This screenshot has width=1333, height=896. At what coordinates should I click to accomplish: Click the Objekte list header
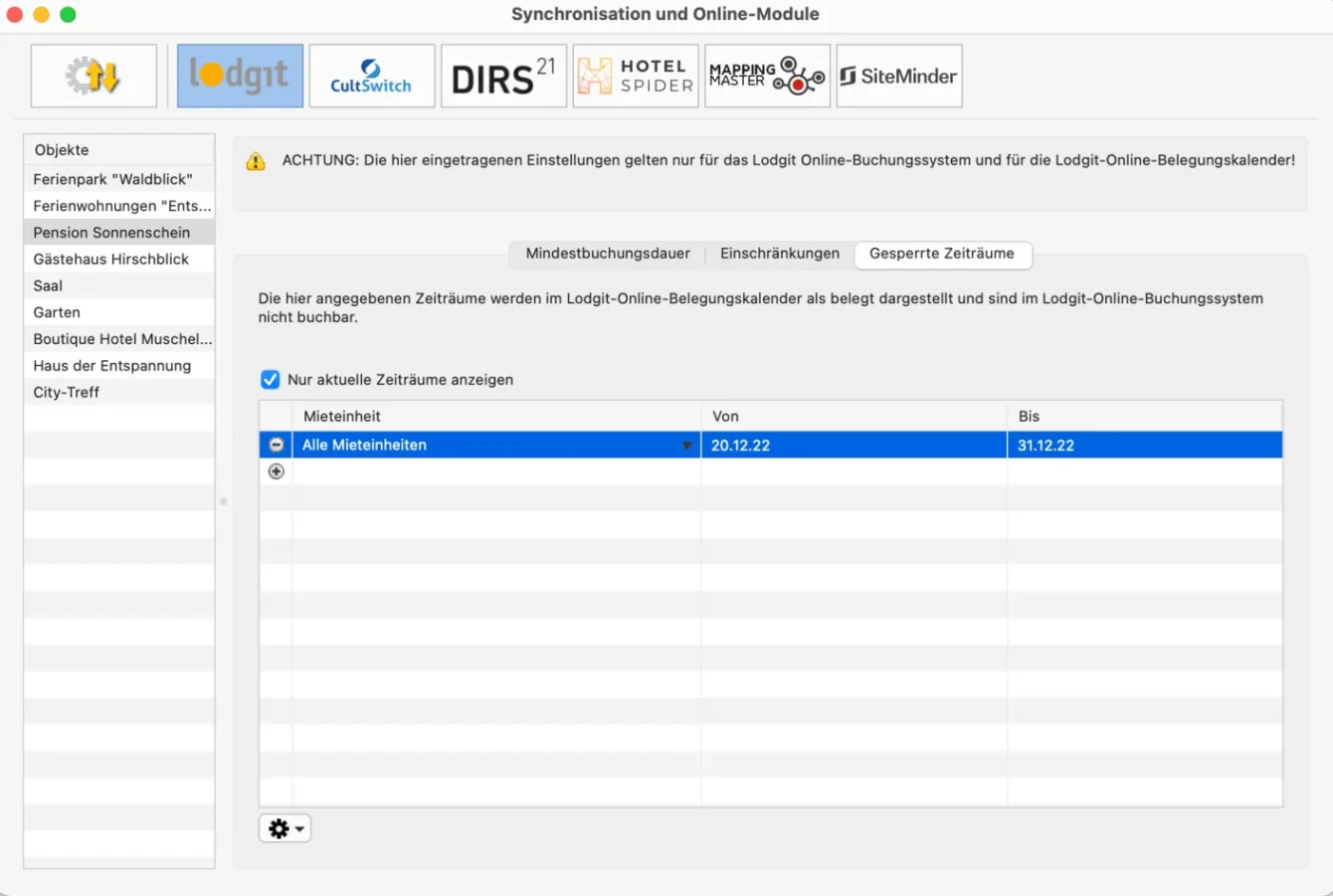click(x=119, y=149)
